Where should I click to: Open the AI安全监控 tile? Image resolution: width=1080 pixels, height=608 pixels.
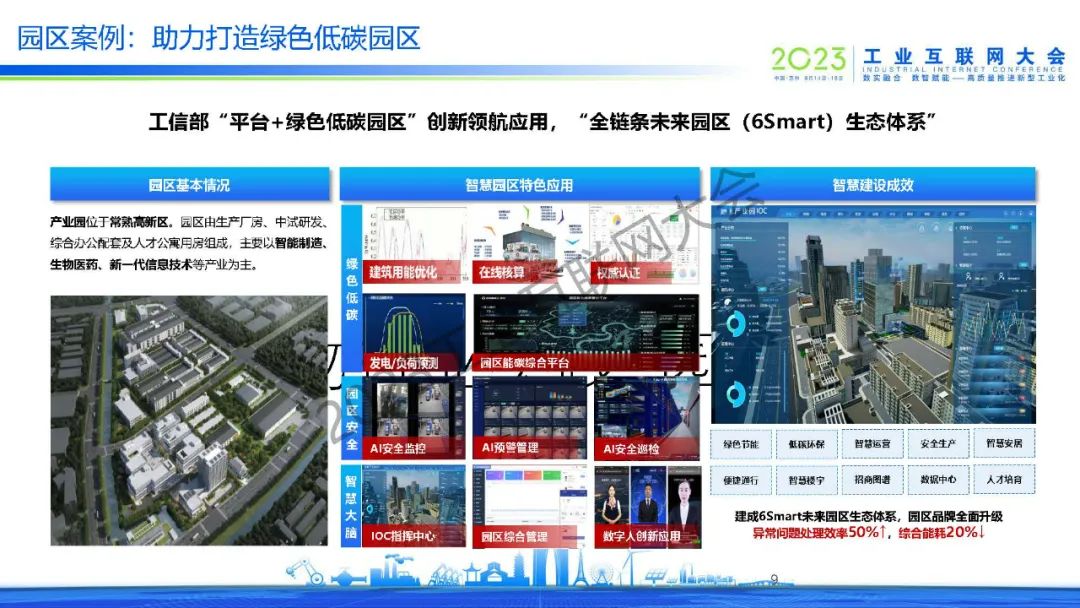415,418
